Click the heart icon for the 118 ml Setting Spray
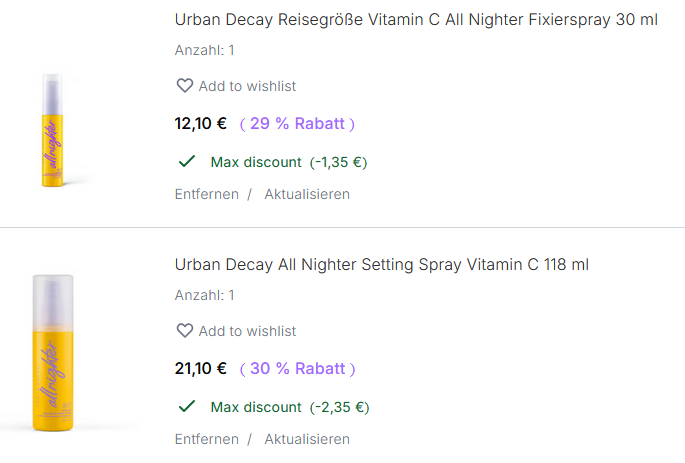685x463 pixels. 184,331
